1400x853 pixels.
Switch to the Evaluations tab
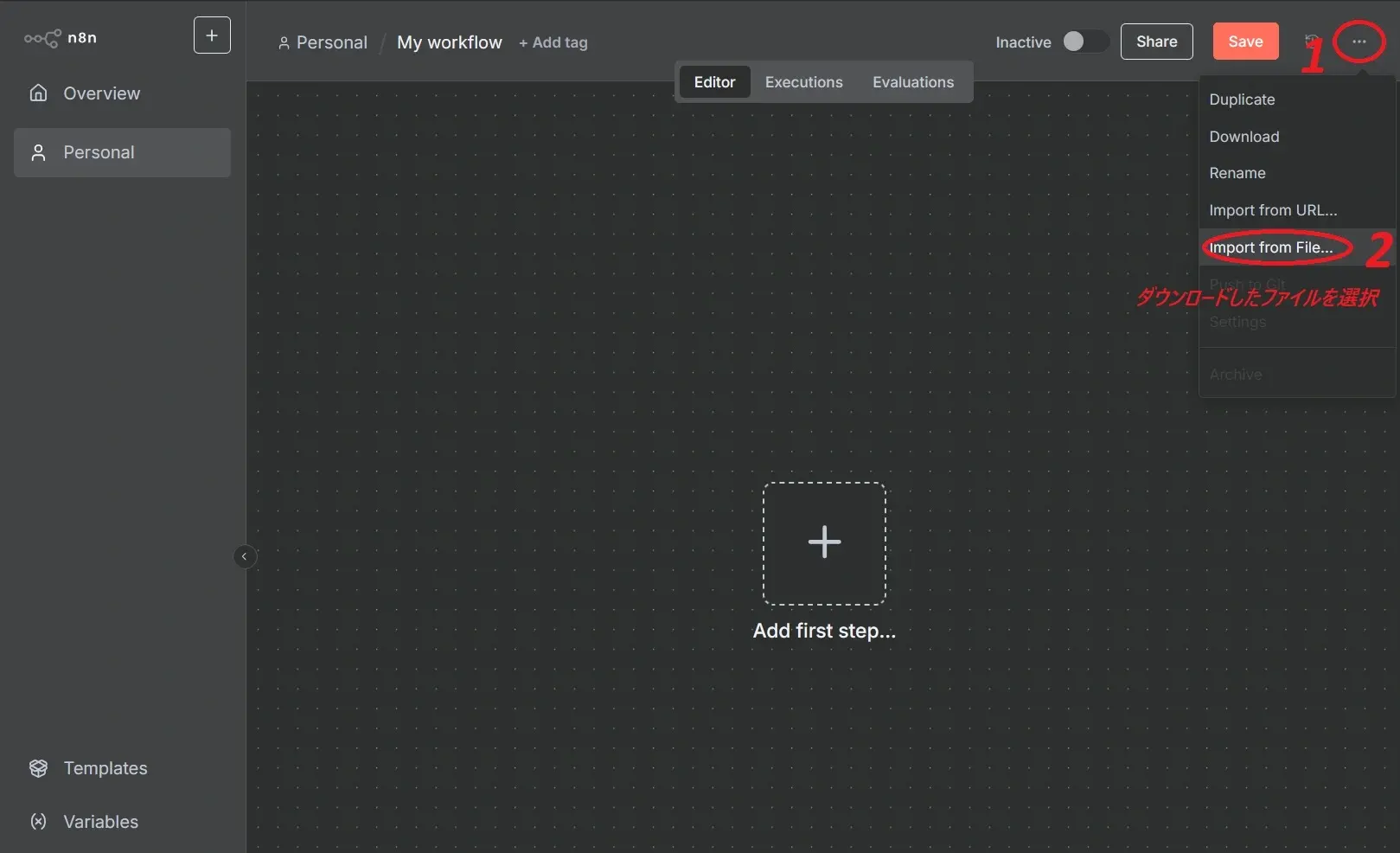tap(912, 82)
